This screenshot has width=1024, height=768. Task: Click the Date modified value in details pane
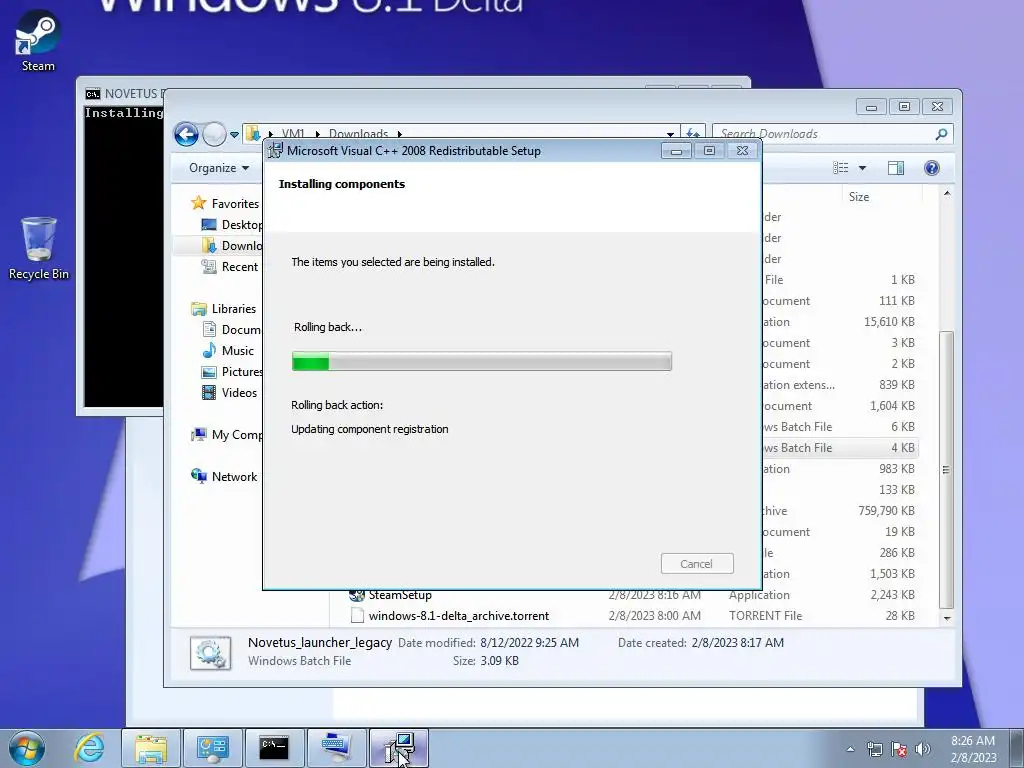[529, 643]
